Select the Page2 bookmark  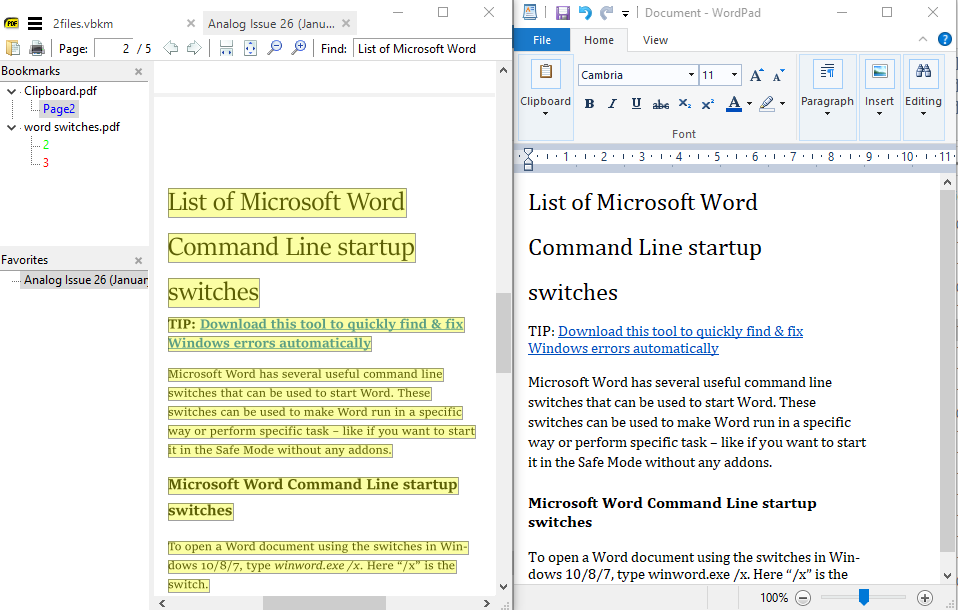coord(59,109)
